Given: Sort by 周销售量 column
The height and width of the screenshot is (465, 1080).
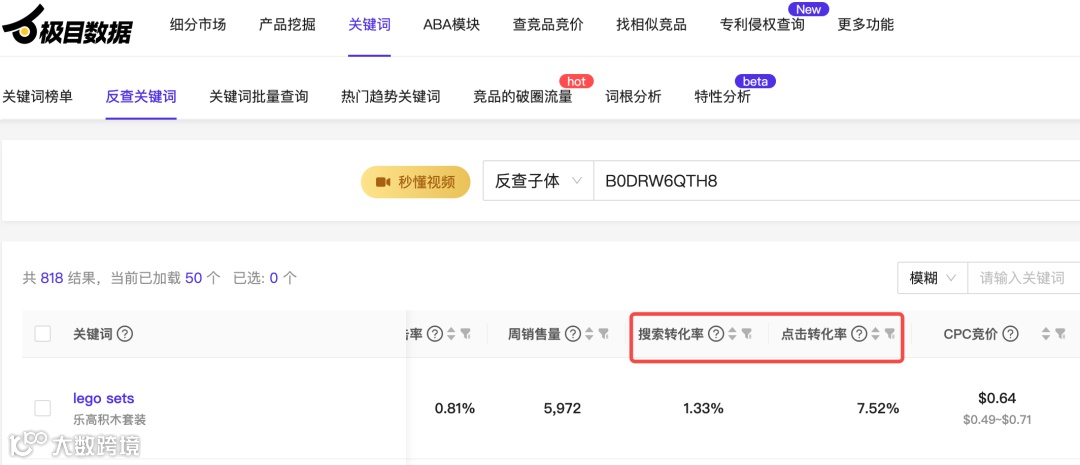Looking at the screenshot, I should point(589,334).
